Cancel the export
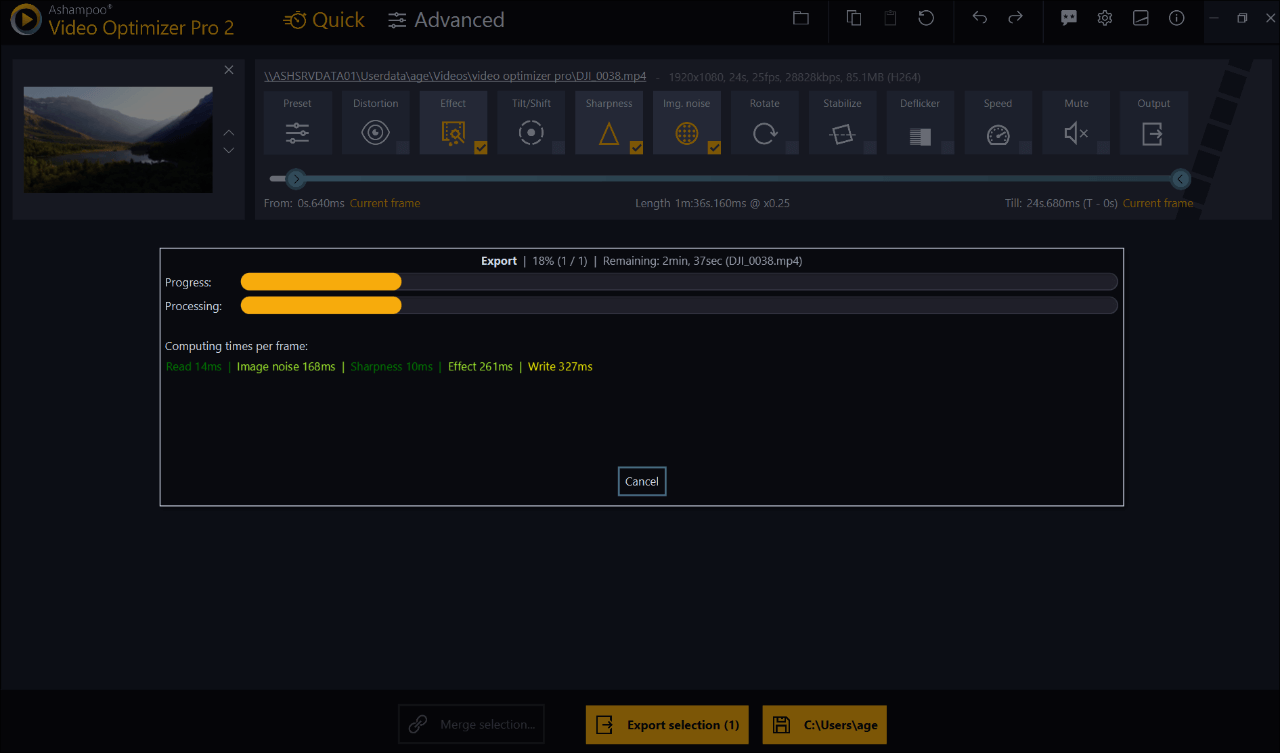Viewport: 1280px width, 753px height. coord(642,481)
